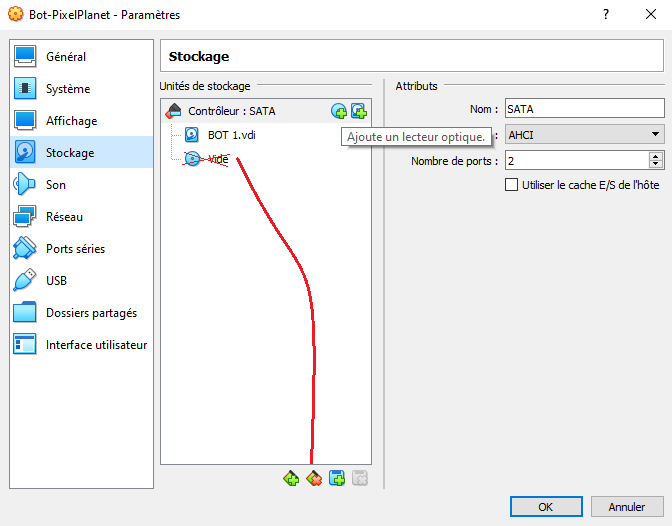The height and width of the screenshot is (526, 672).
Task: Open the Réseau settings section
Action: tap(64, 217)
